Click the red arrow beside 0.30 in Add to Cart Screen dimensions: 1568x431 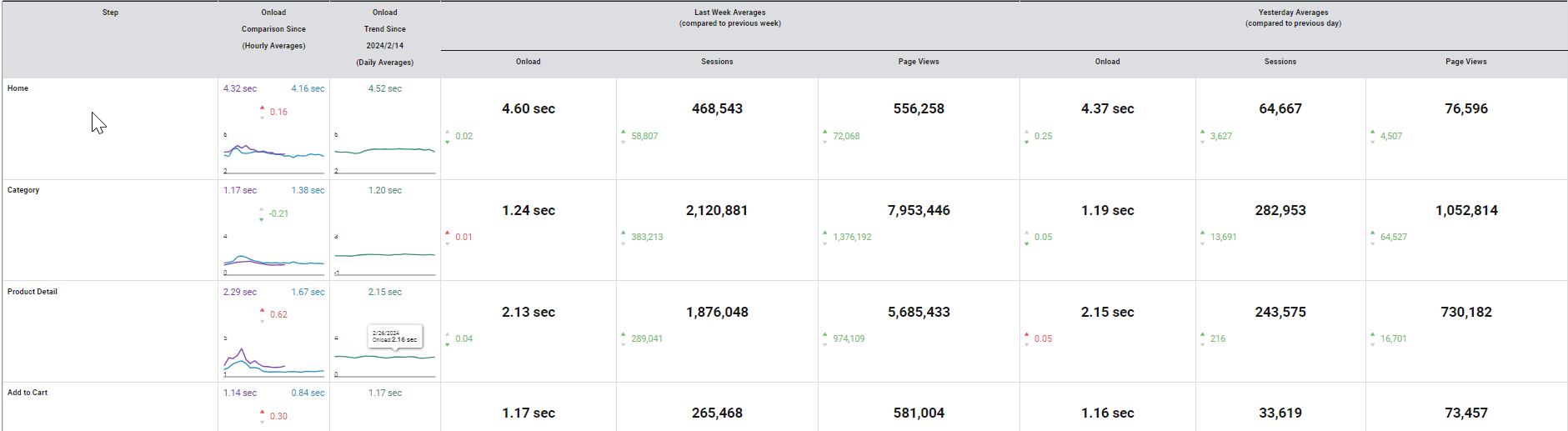tap(263, 412)
